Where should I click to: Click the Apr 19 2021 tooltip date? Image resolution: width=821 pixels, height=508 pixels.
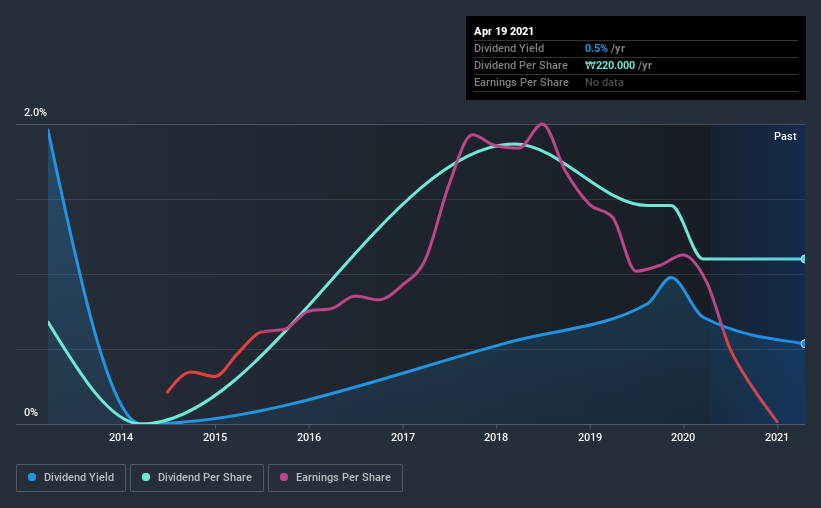pyautogui.click(x=504, y=31)
